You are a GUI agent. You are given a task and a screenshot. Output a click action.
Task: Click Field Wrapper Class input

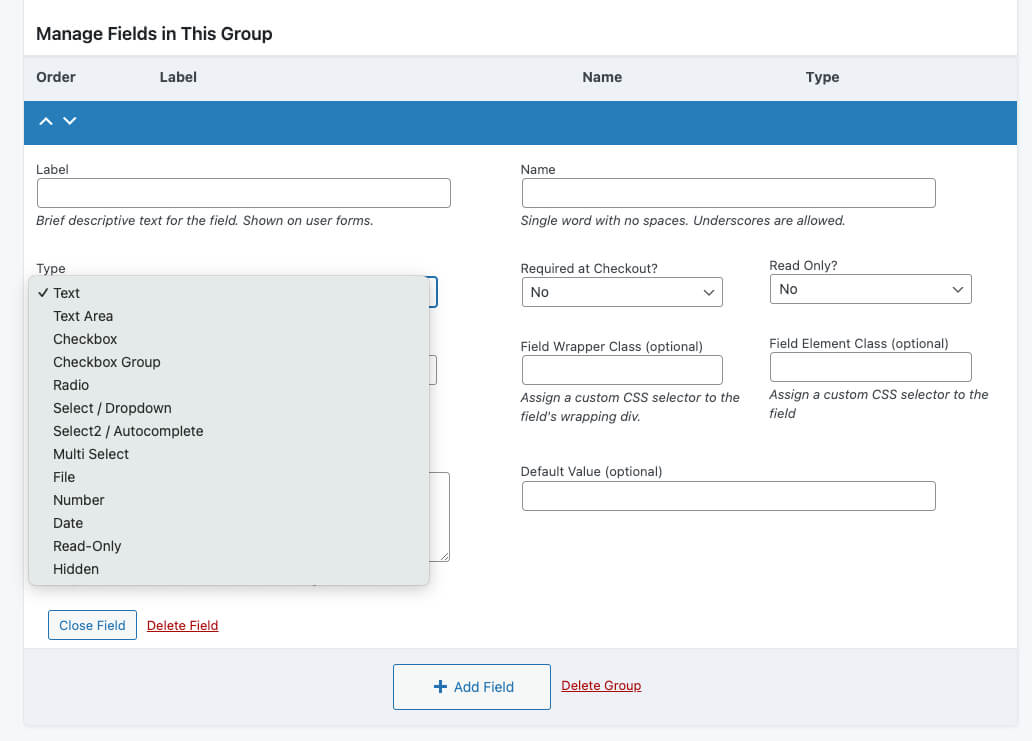click(x=622, y=370)
